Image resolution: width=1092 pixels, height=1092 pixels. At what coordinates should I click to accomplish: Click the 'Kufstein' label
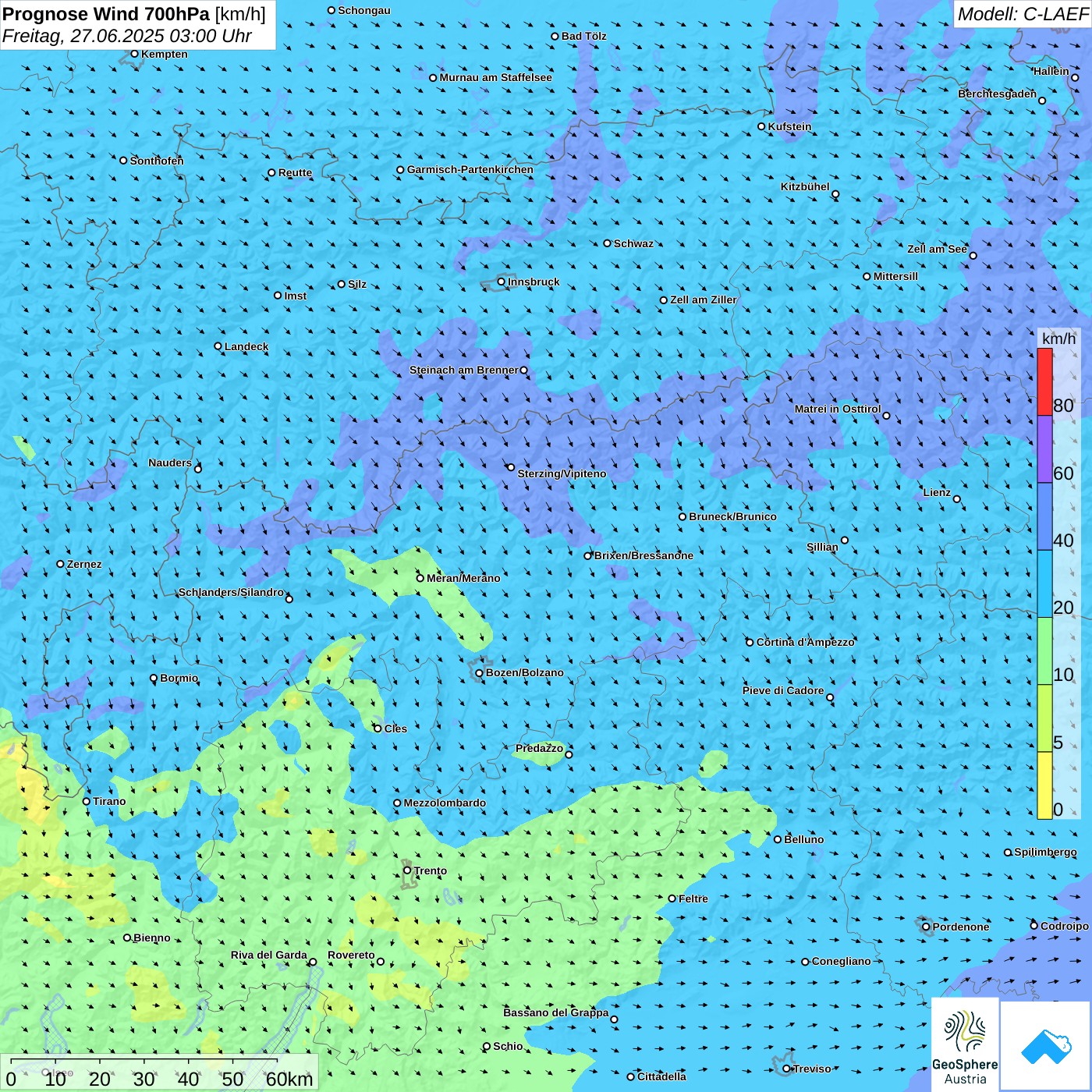click(789, 126)
